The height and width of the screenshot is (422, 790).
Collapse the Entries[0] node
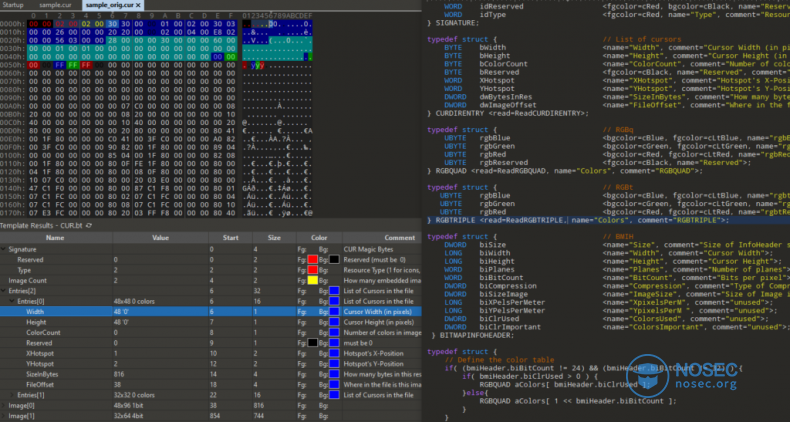click(12, 301)
